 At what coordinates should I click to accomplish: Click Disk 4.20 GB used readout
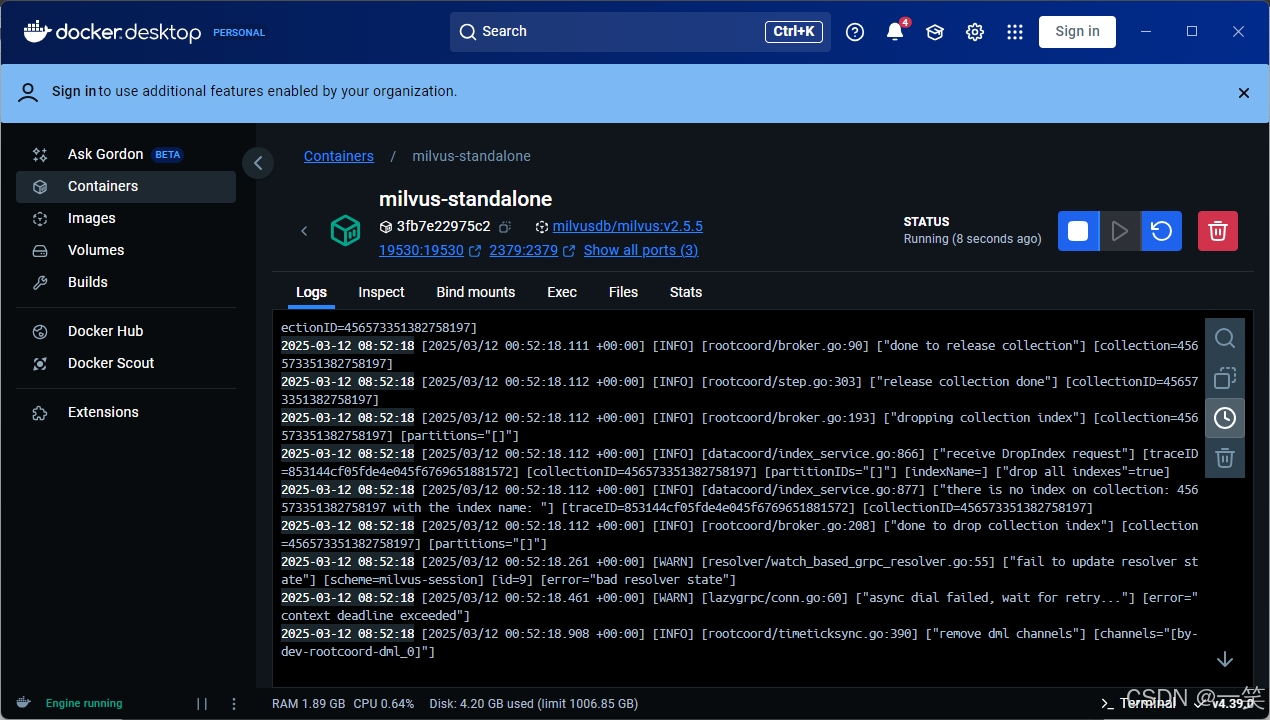tap(533, 704)
